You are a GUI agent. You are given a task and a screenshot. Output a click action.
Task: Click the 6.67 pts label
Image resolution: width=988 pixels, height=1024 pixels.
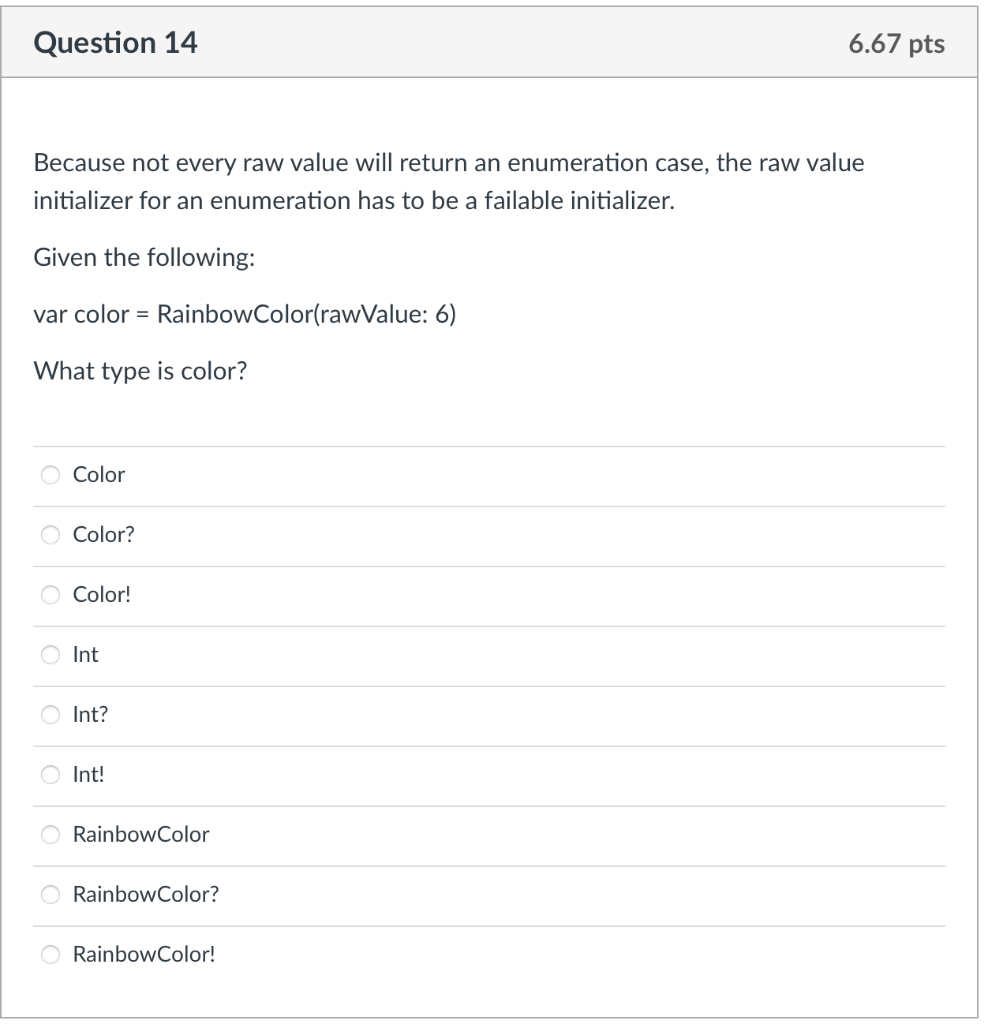899,43
